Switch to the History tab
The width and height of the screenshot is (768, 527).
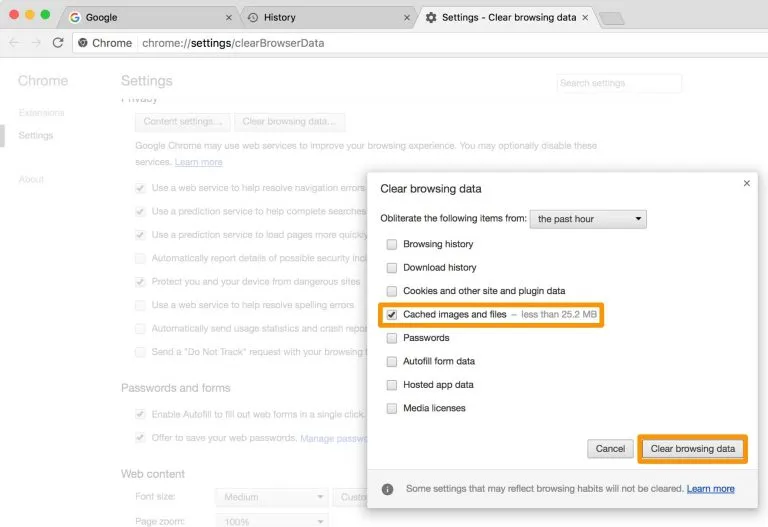(x=320, y=18)
